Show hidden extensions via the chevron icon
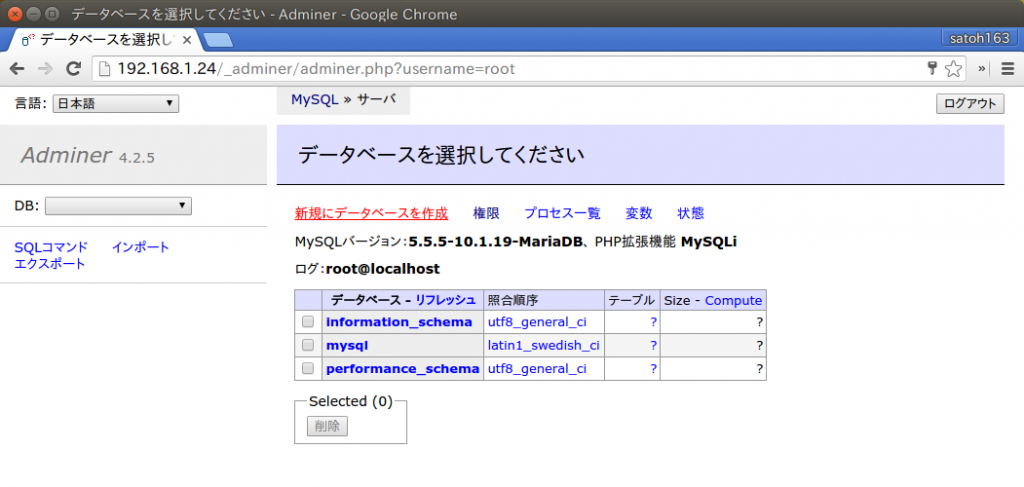Screen dimensions: 1024x487 point(981,69)
